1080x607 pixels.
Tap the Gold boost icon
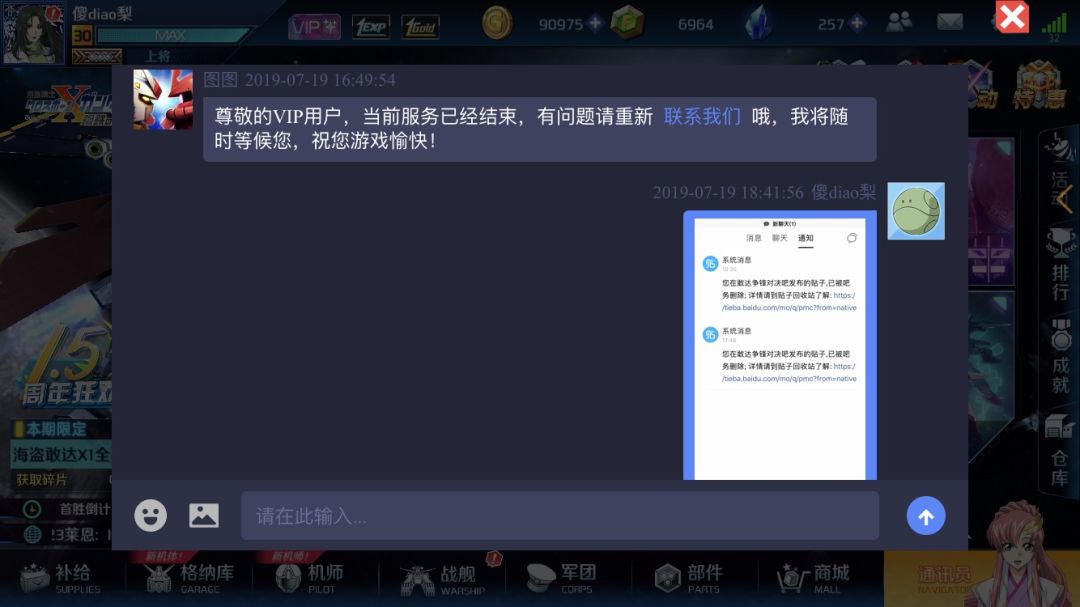coord(420,27)
